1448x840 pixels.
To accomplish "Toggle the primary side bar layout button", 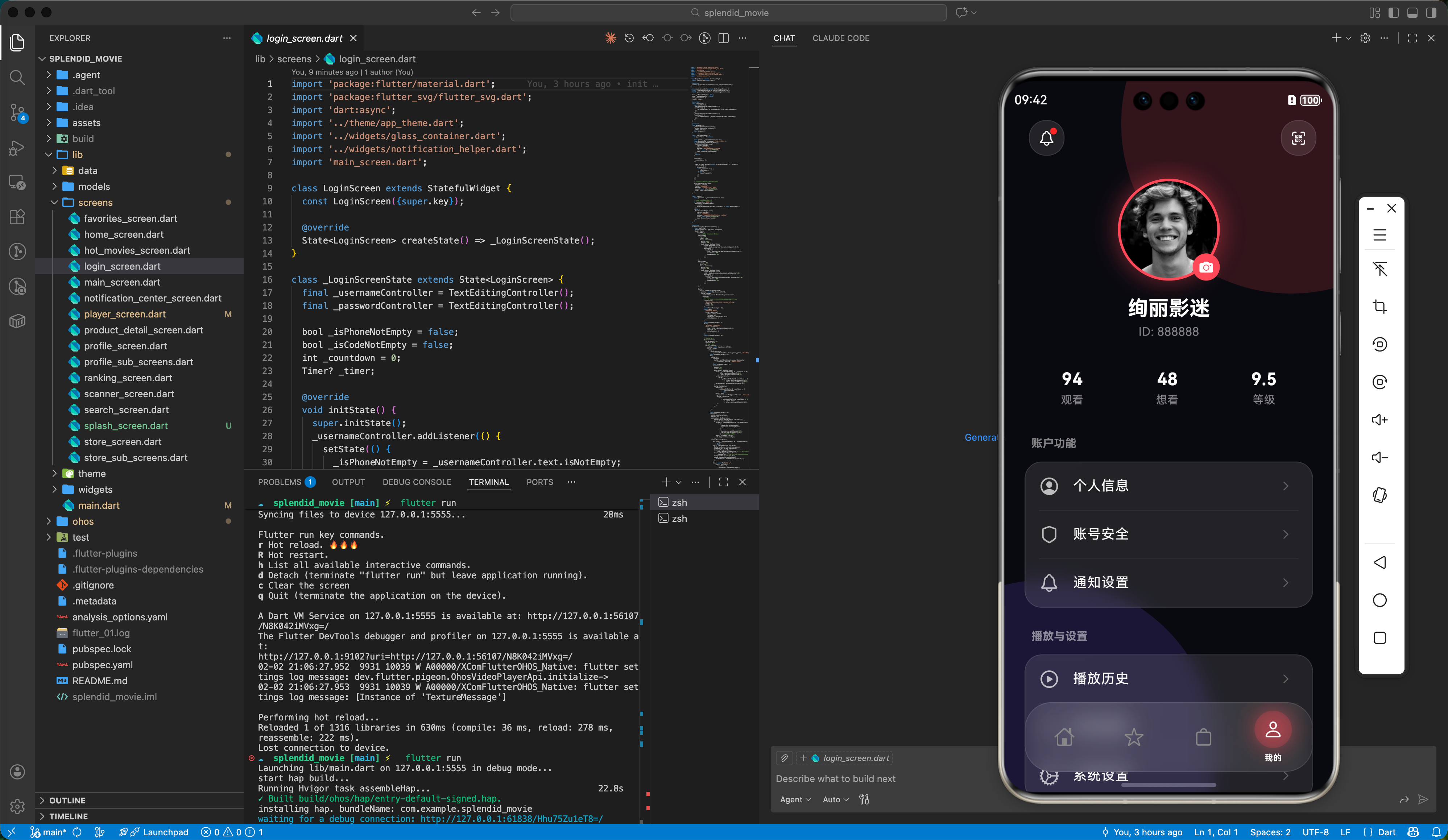I will (1393, 13).
